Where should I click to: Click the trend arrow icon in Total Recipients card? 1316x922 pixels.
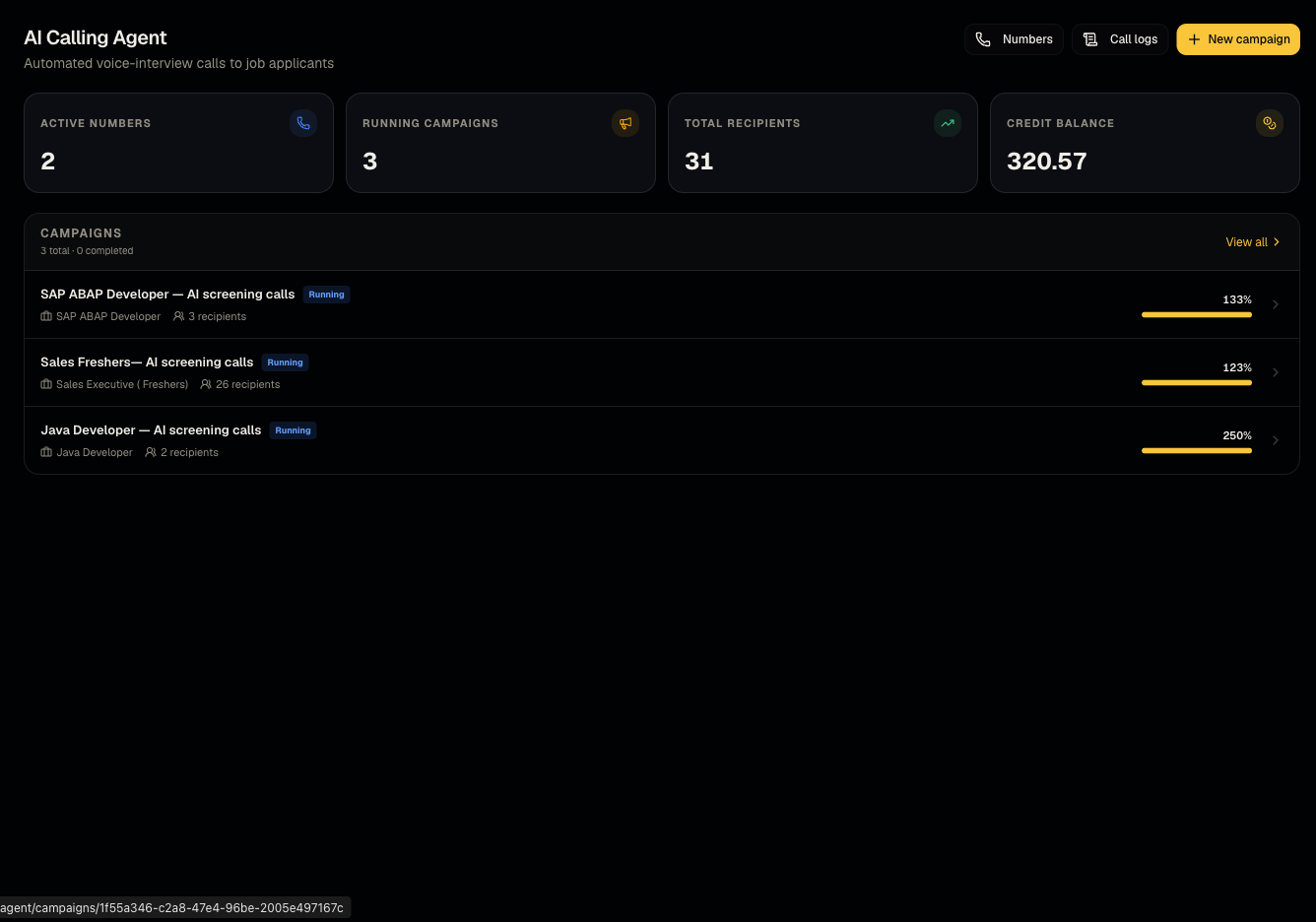(x=948, y=123)
